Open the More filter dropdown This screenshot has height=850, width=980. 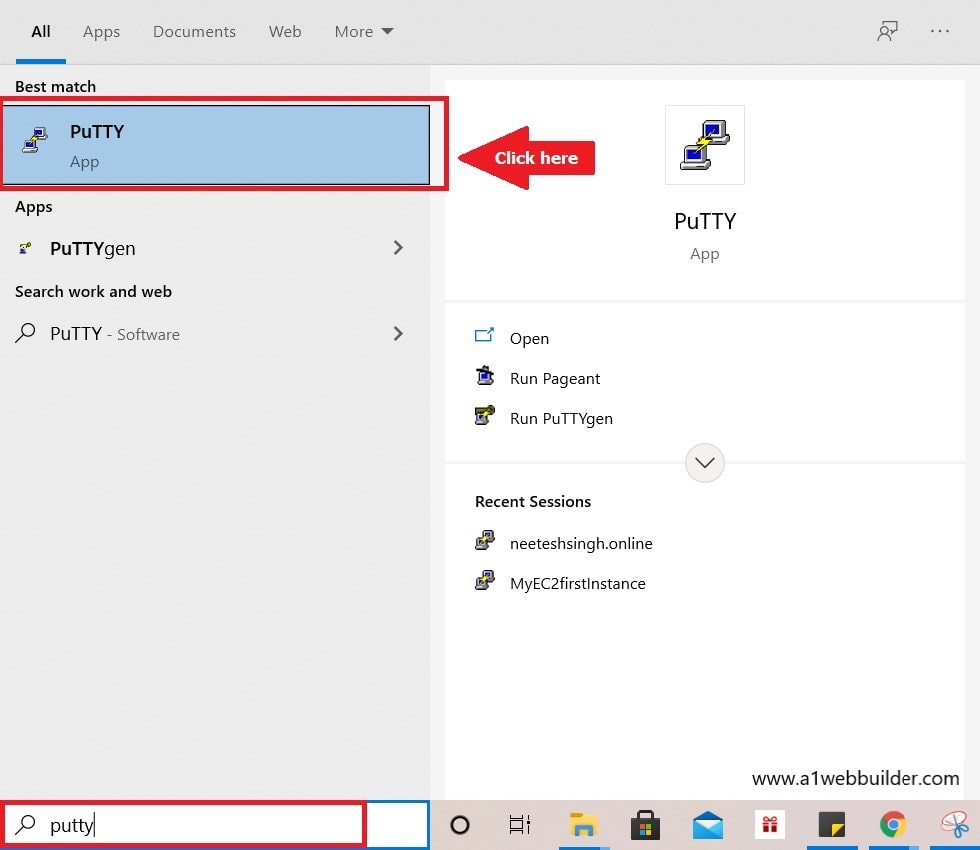pos(364,31)
